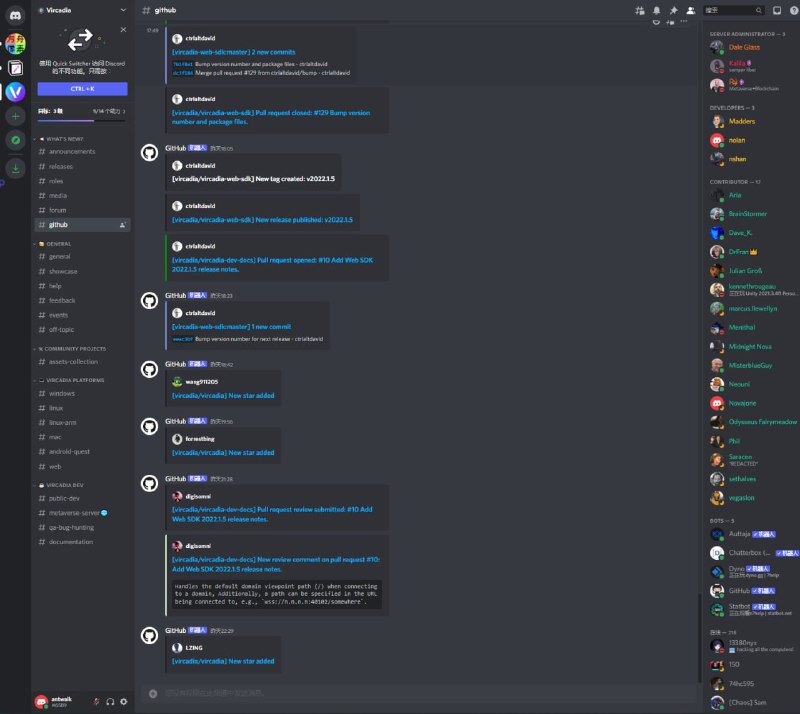Click the message attachment plus icon
This screenshot has width=800, height=714.
(x=153, y=693)
